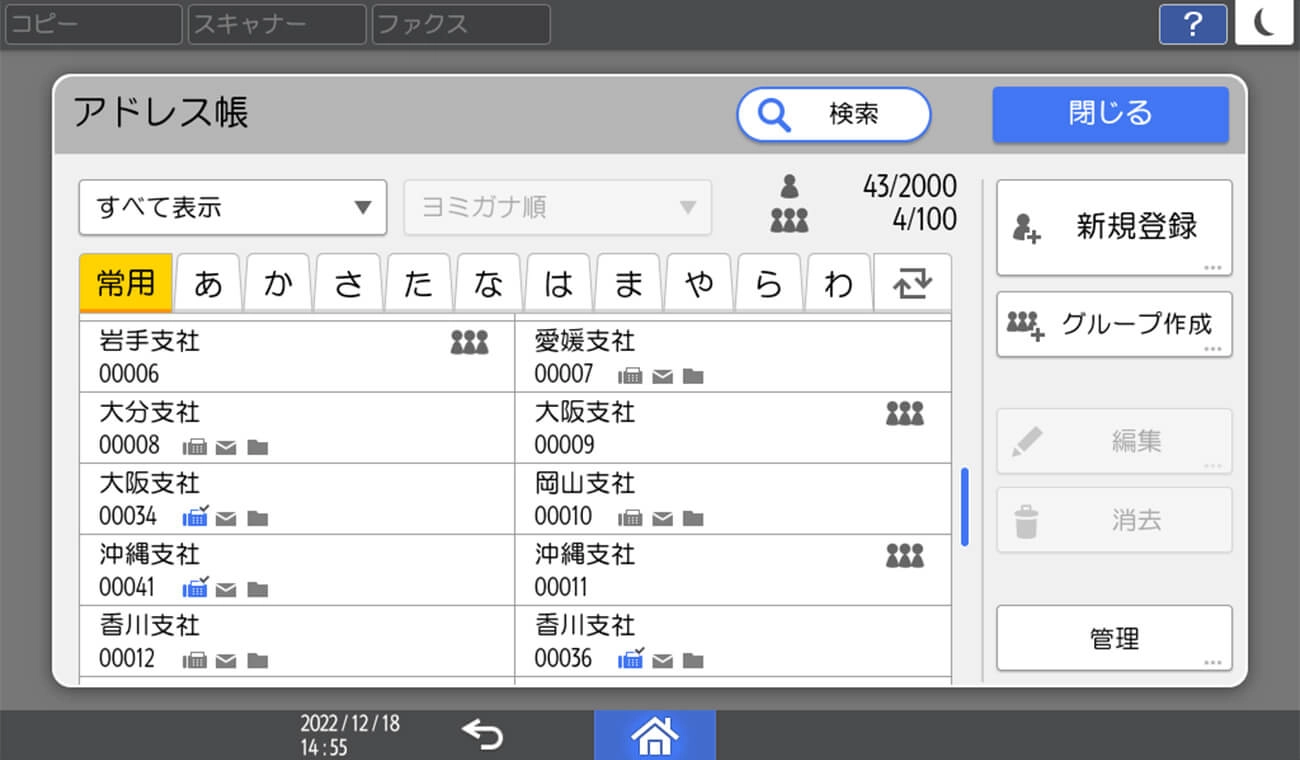Screen dimensions: 1300x760
Task: Click the help question mark button
Action: [1193, 24]
